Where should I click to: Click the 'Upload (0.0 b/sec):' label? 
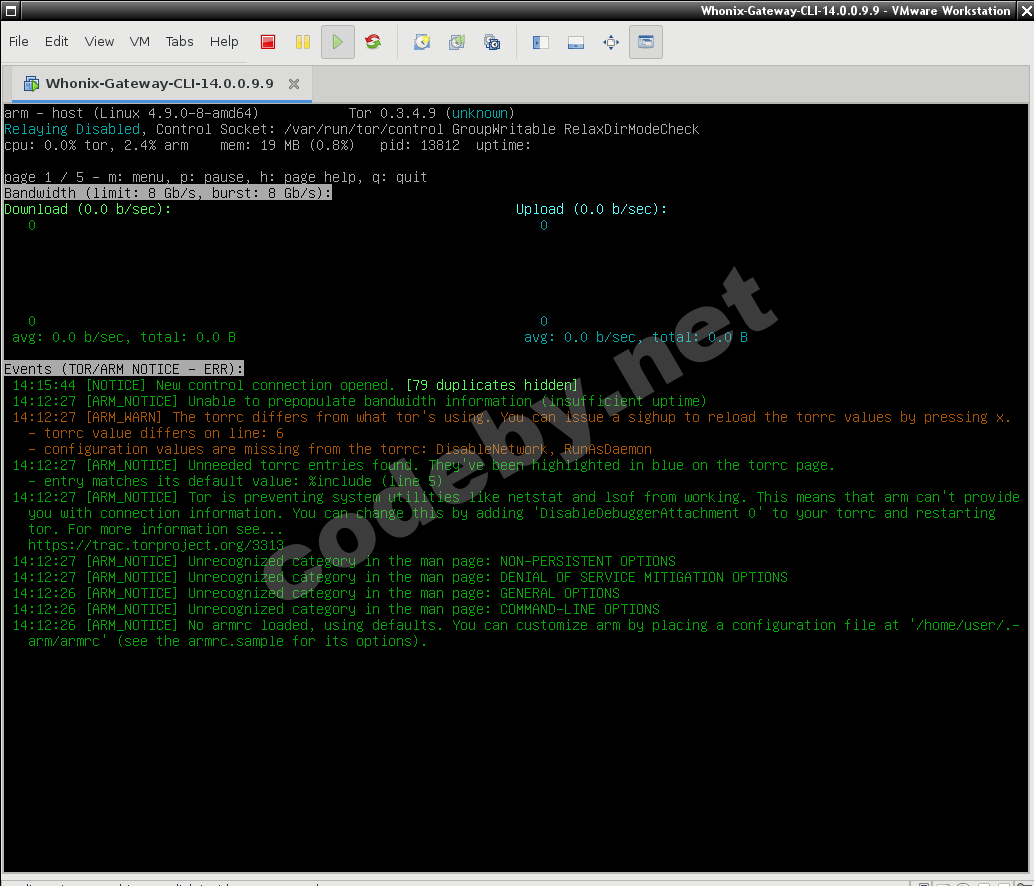[x=591, y=209]
